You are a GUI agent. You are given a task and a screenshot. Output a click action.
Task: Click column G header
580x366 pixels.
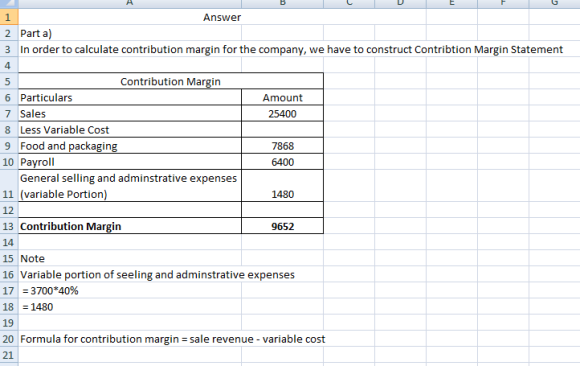[554, 4]
